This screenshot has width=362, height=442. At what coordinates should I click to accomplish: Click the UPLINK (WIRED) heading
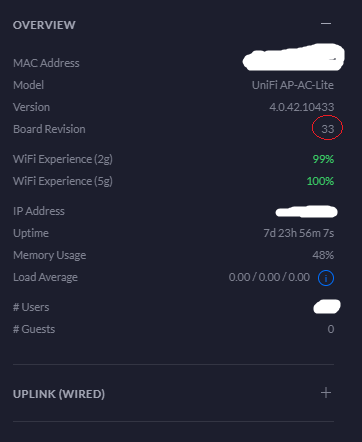(x=59, y=394)
